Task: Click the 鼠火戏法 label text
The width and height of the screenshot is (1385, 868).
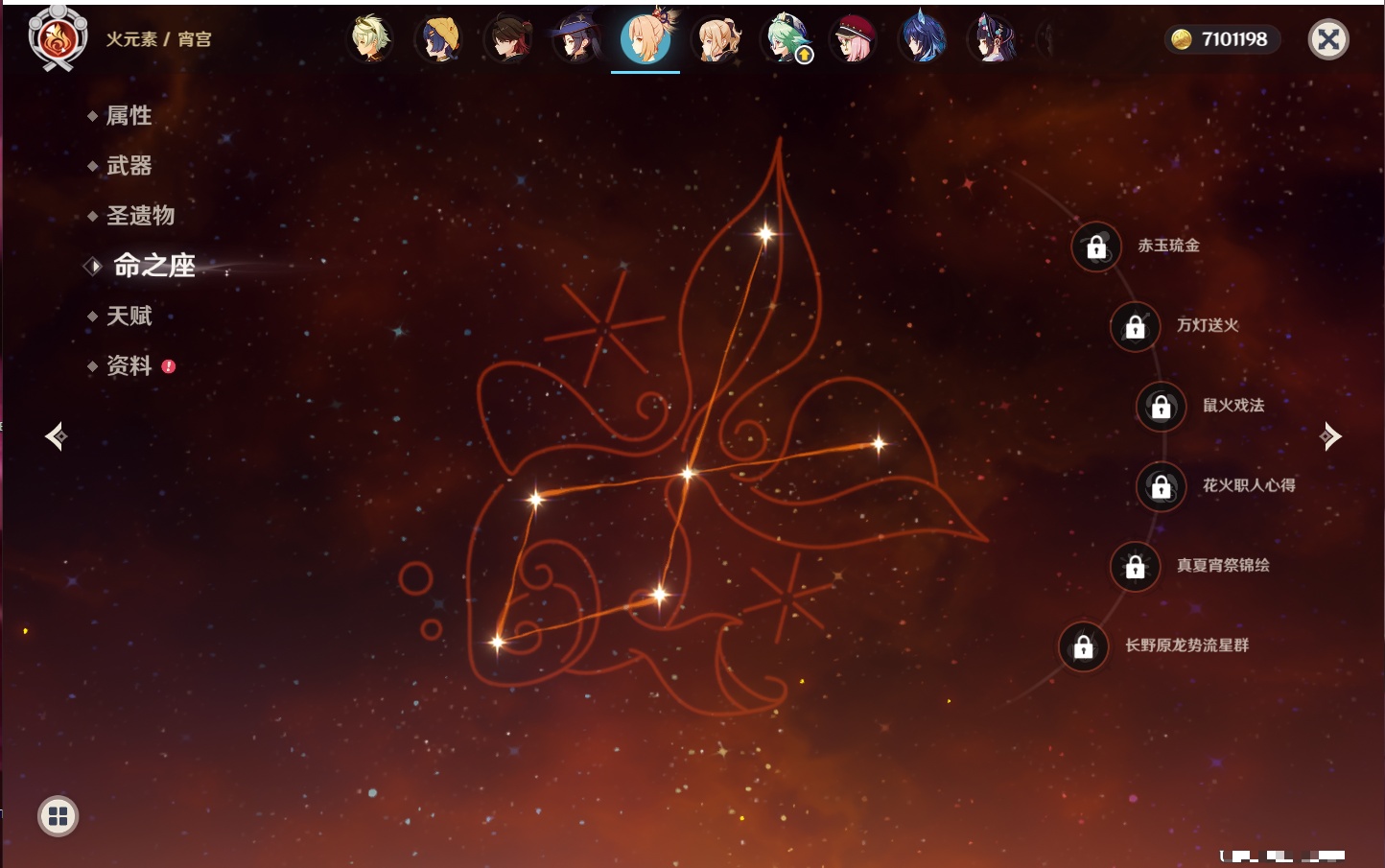Action: [x=1233, y=405]
